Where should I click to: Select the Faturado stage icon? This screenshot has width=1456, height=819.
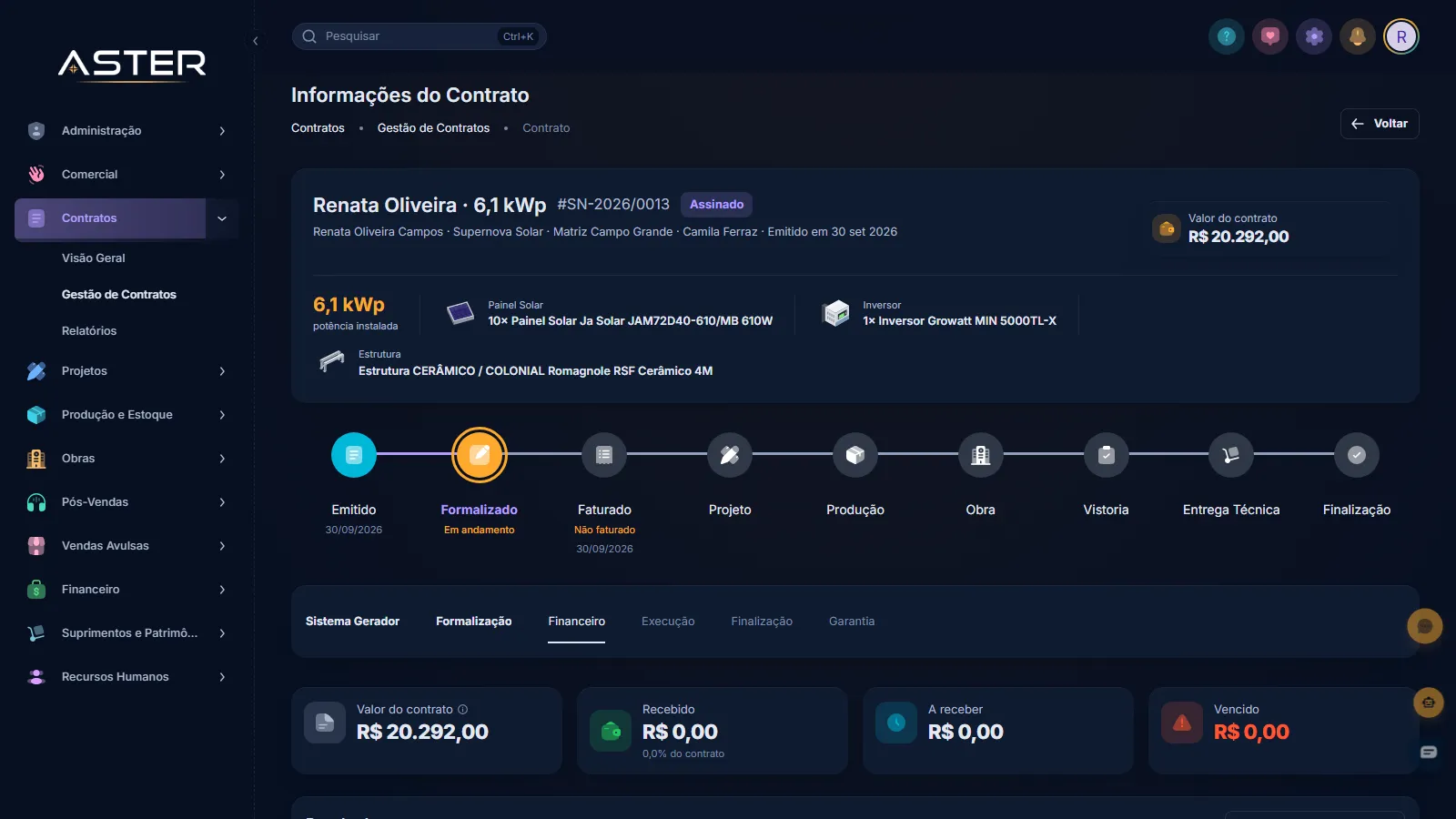pyautogui.click(x=604, y=455)
